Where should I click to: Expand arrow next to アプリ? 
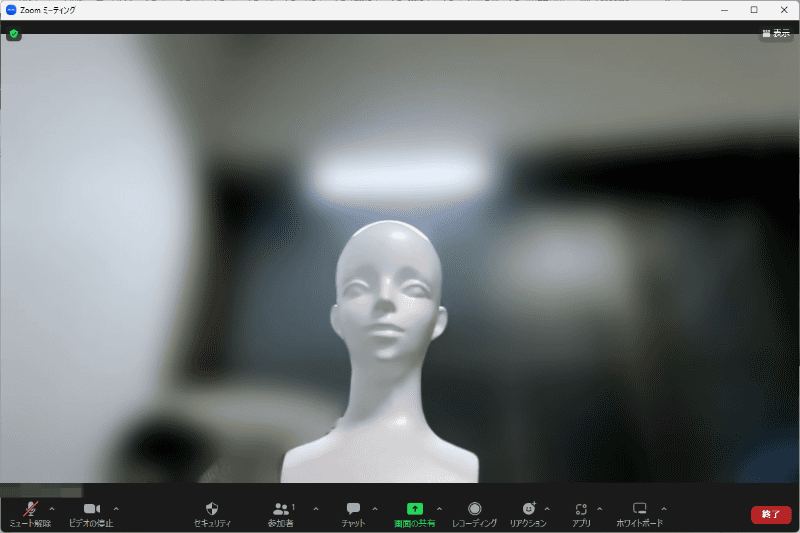(599, 509)
